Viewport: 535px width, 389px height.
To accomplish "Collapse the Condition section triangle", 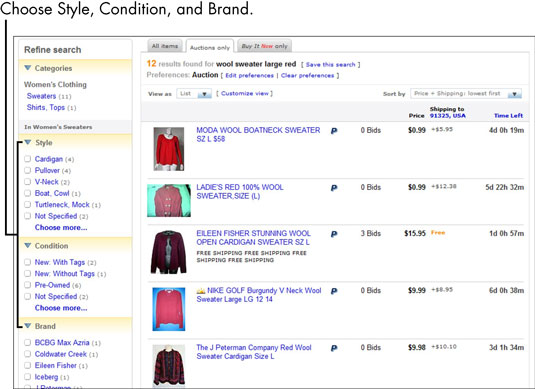I will [x=28, y=245].
